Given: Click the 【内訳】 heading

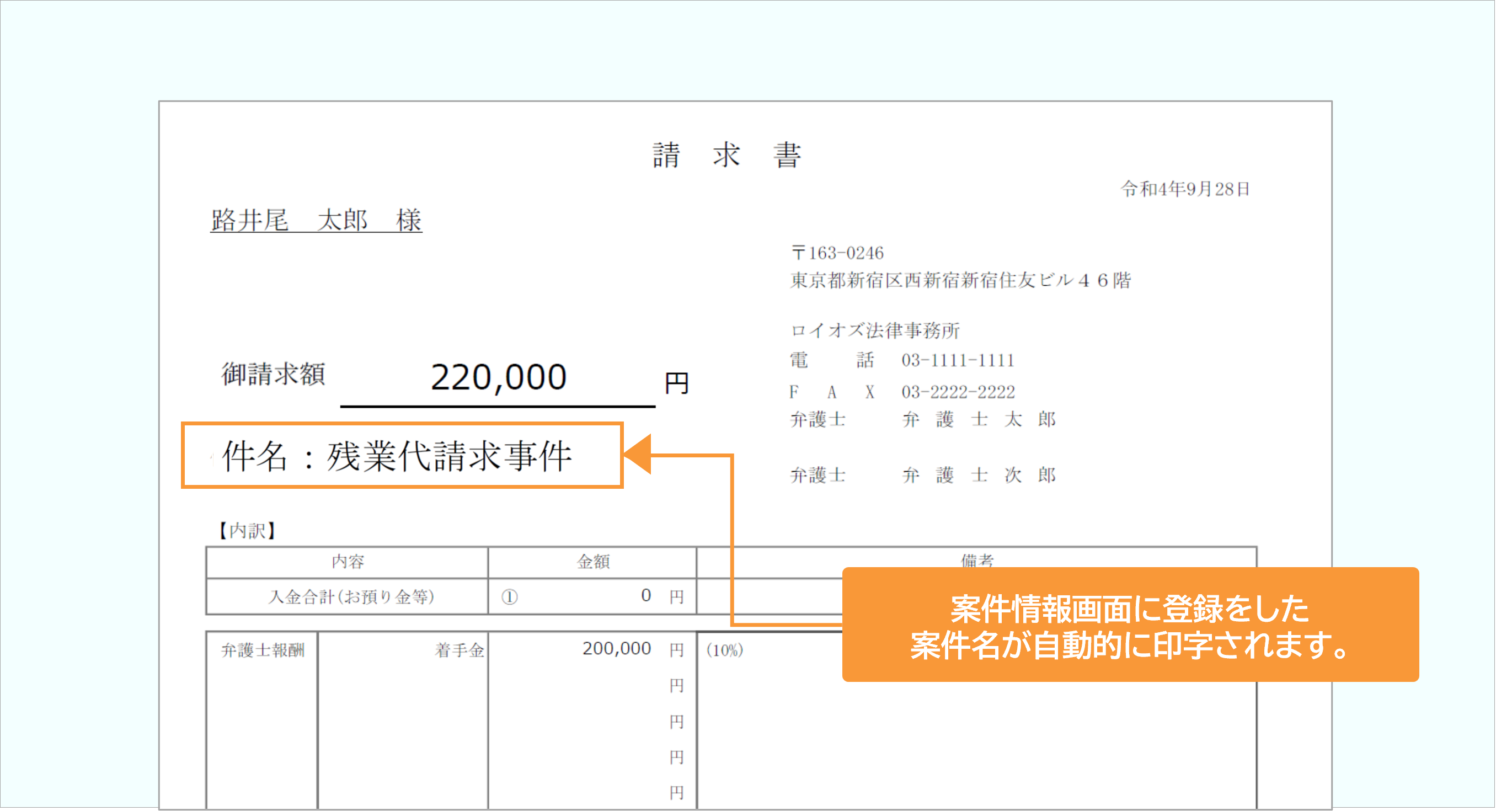Looking at the screenshot, I should 247,531.
